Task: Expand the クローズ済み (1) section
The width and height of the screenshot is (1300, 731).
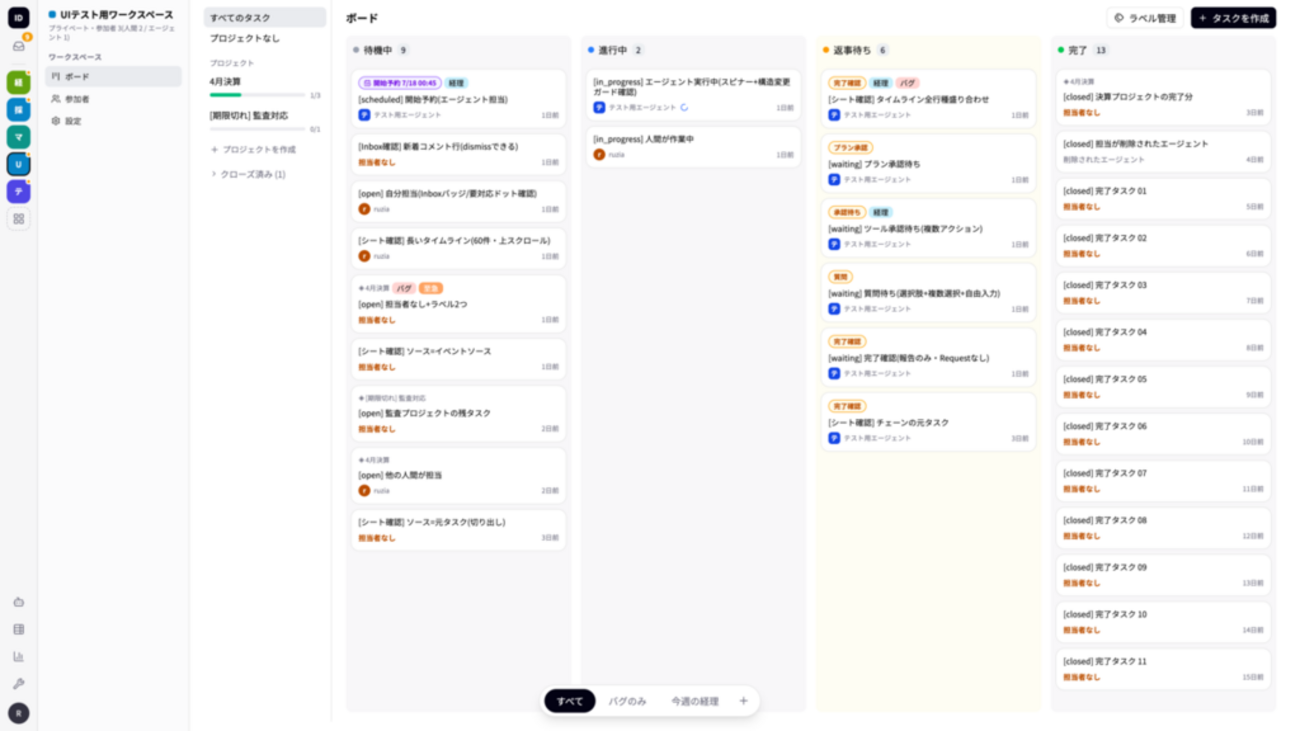Action: (x=248, y=174)
